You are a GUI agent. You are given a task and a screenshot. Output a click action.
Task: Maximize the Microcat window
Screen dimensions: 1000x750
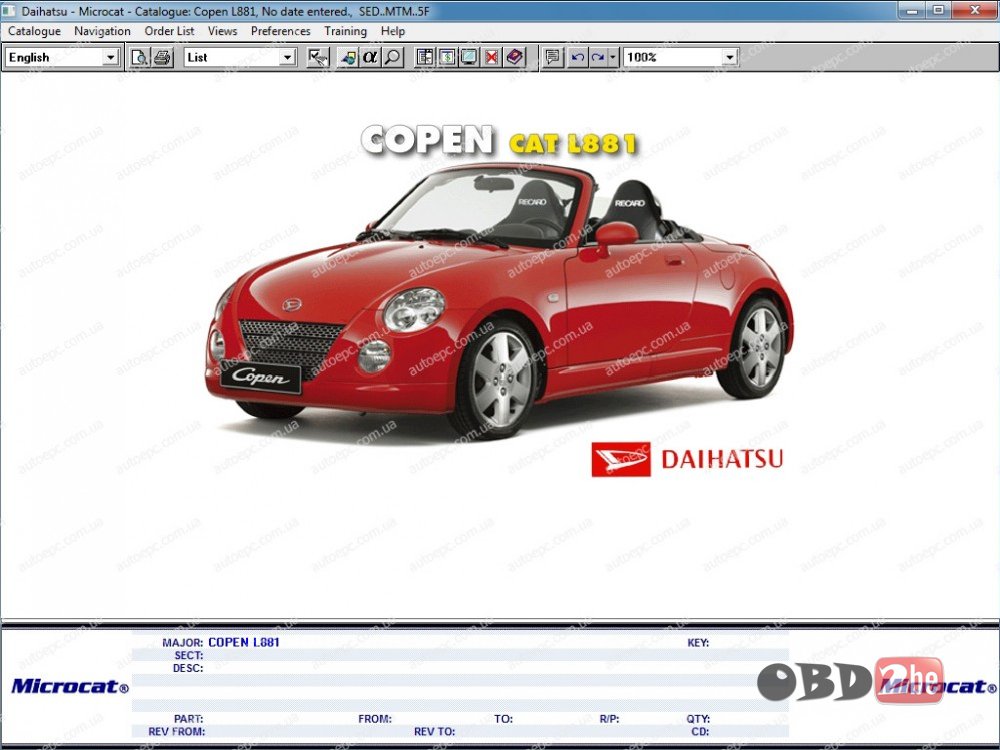point(939,10)
